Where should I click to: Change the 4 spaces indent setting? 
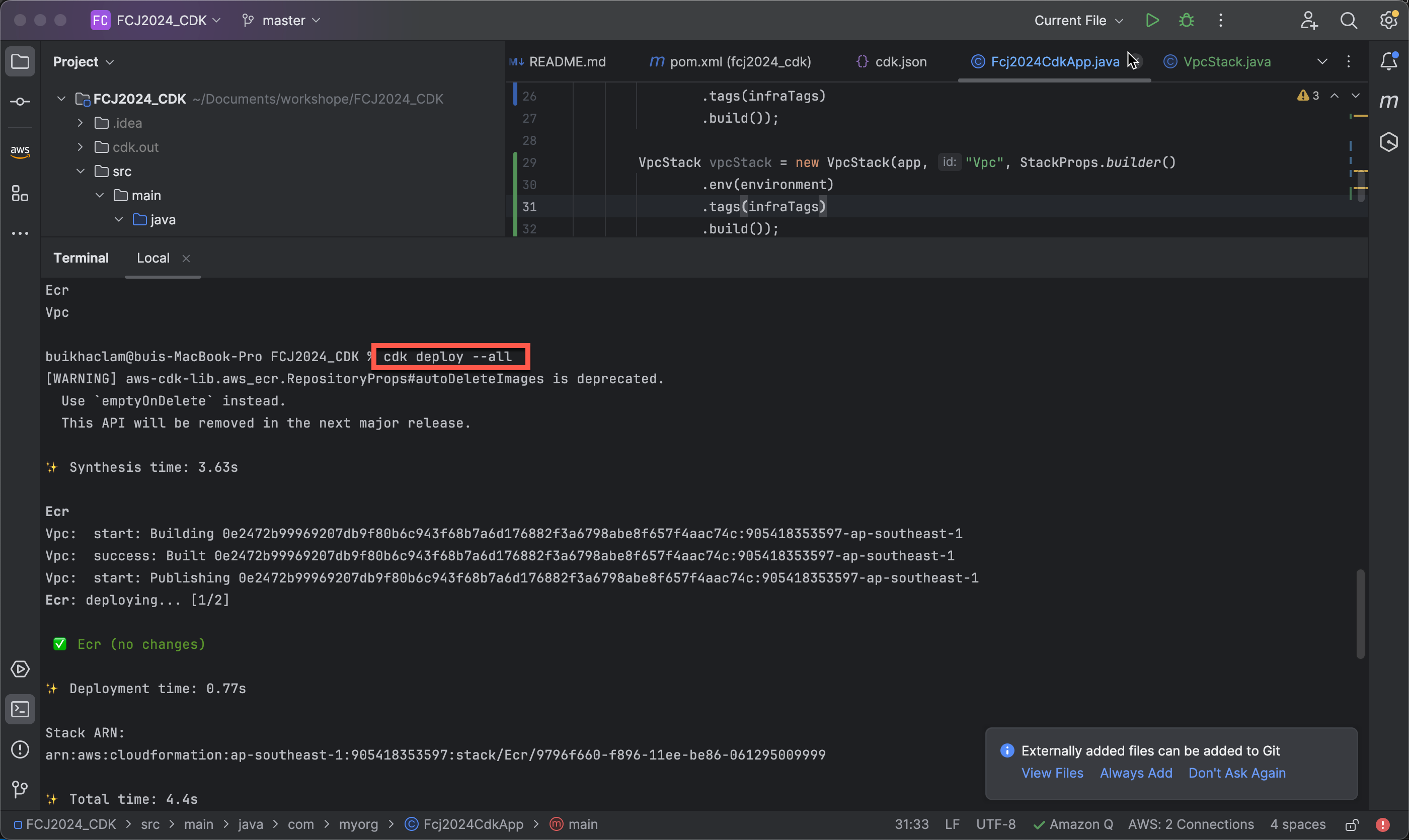pos(1297,825)
